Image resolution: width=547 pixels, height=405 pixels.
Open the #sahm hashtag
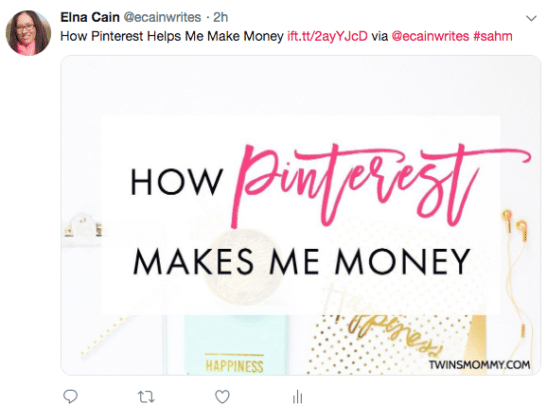tap(493, 36)
